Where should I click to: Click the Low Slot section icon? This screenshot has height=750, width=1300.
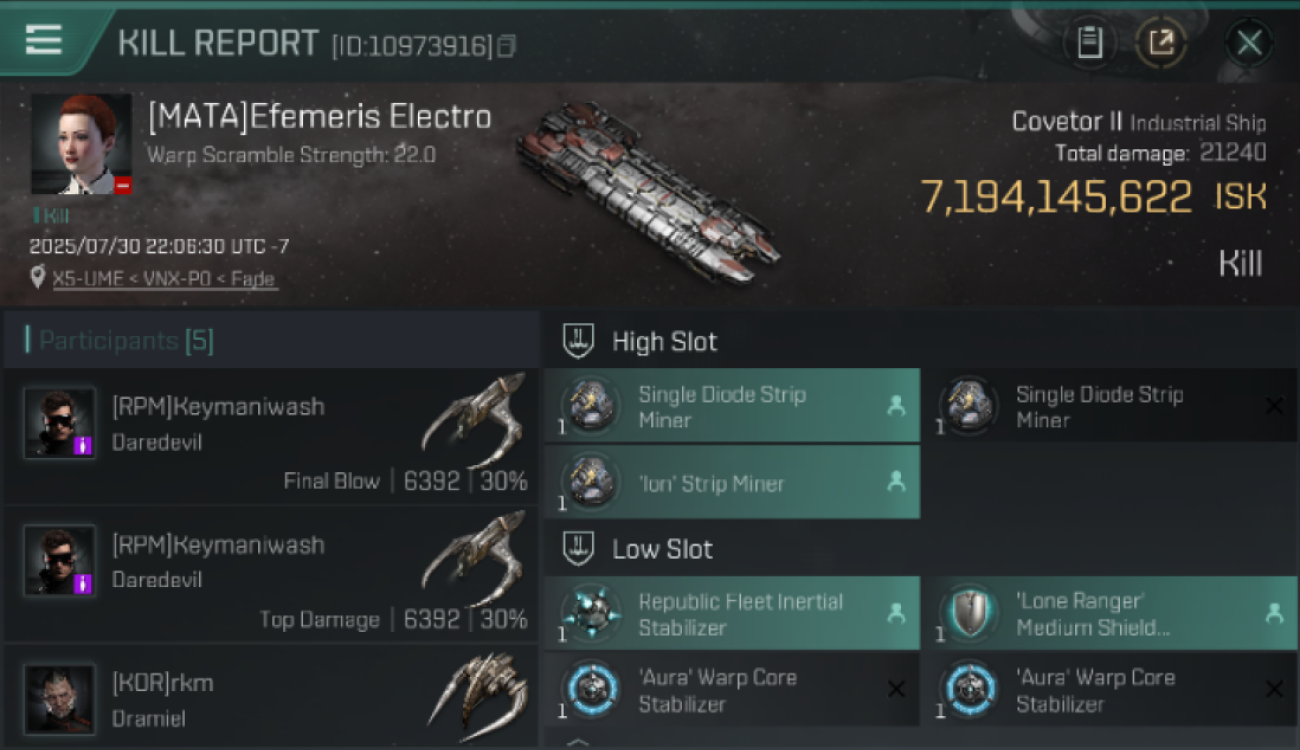[x=578, y=549]
